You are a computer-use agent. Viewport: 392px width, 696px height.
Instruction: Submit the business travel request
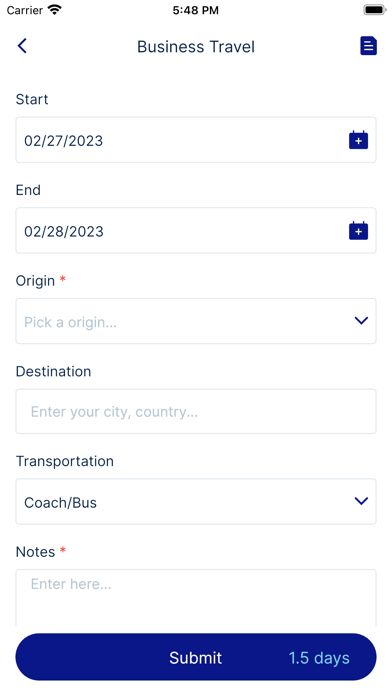point(196,657)
